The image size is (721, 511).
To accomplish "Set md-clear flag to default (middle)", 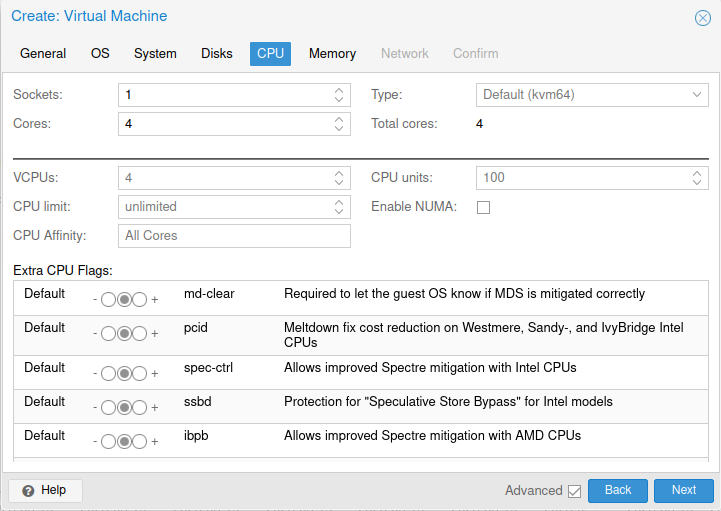I will [124, 300].
